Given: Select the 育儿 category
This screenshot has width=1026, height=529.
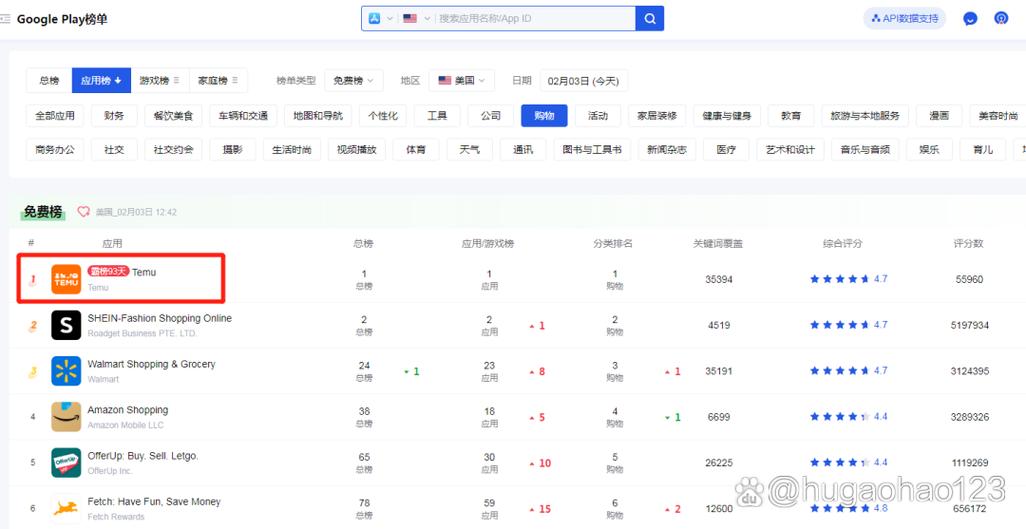Looking at the screenshot, I should [x=983, y=150].
